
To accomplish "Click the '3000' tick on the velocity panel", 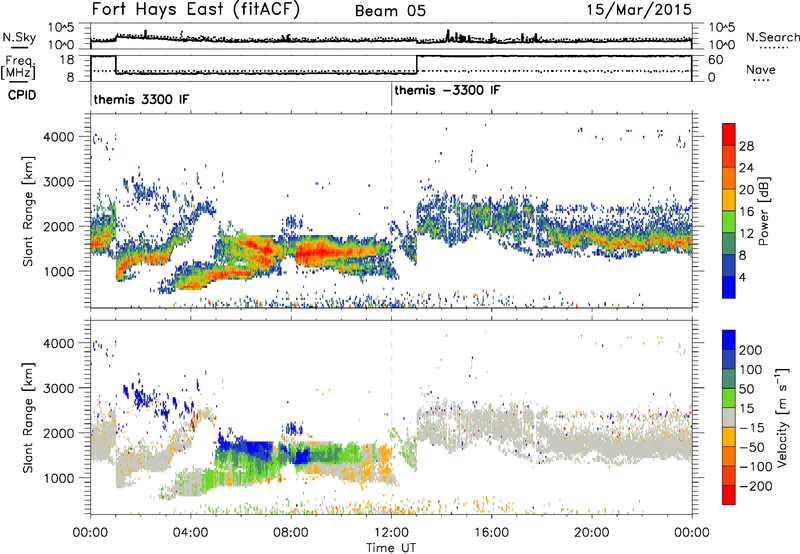I will click(59, 388).
